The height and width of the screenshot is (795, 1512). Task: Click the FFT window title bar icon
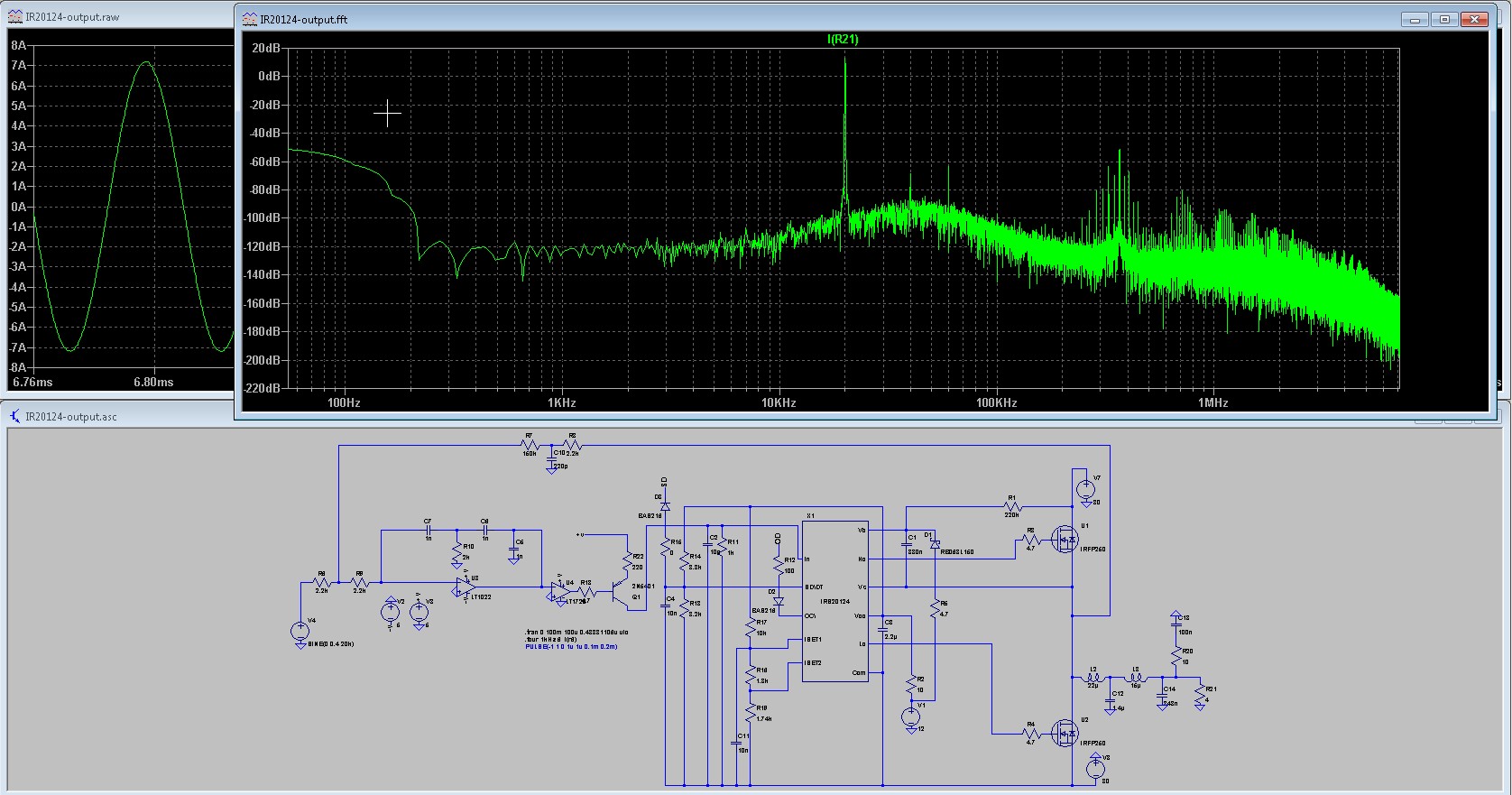point(250,19)
